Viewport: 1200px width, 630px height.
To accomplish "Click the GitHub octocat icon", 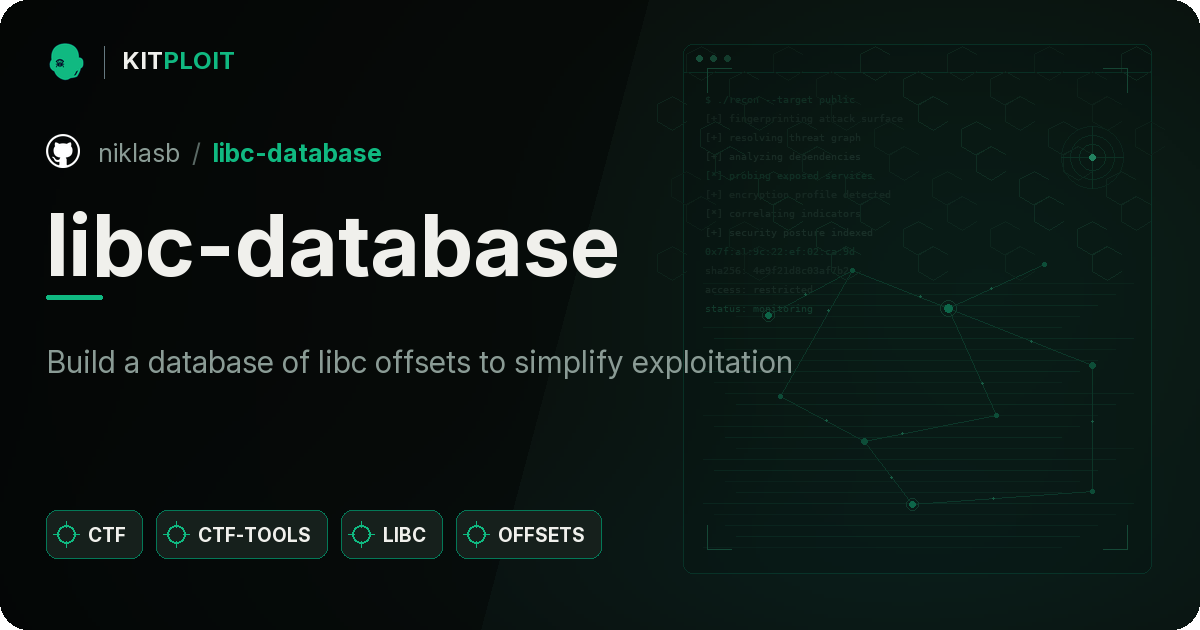I will coord(63,152).
